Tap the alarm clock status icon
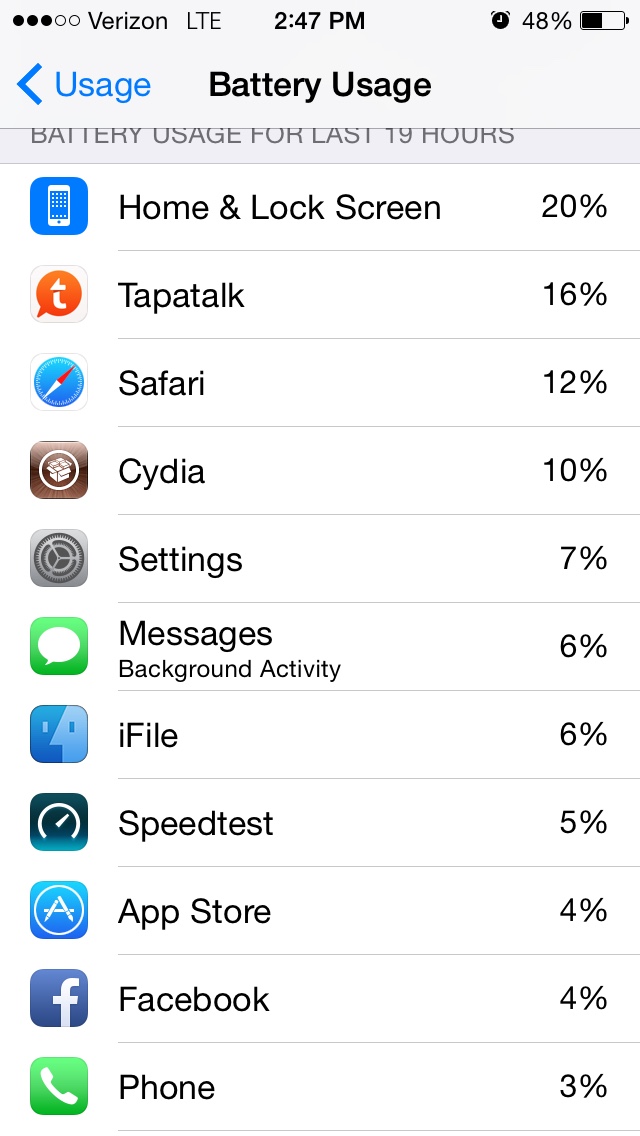 (500, 20)
